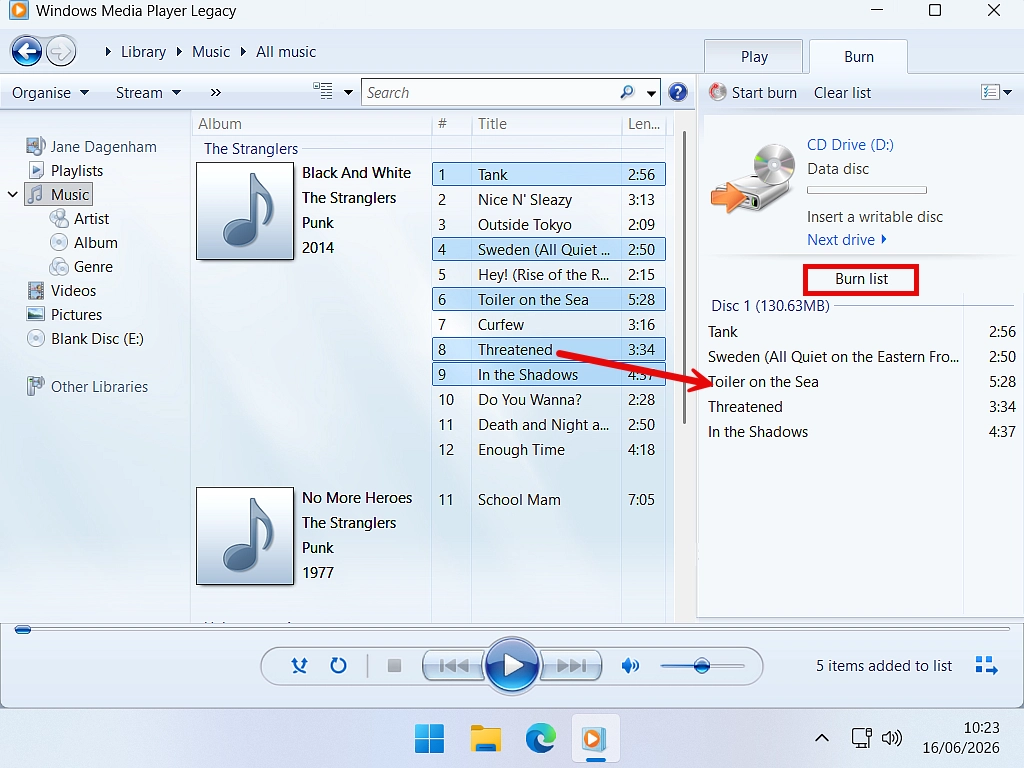Toggle repeat playback
Image resolution: width=1024 pixels, height=768 pixels.
(338, 665)
